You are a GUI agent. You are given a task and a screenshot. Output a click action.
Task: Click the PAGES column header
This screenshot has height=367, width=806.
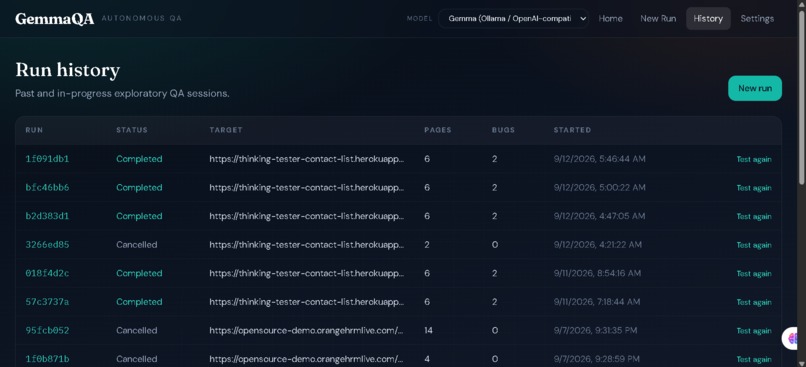tap(437, 130)
